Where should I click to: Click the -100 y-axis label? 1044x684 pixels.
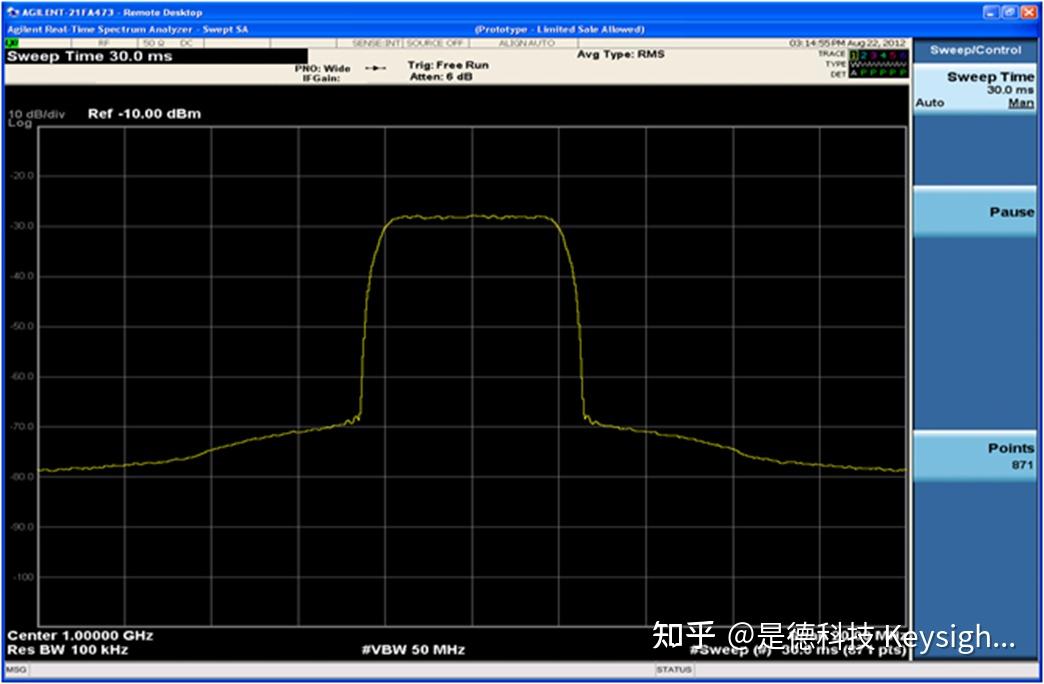pyautogui.click(x=22, y=577)
